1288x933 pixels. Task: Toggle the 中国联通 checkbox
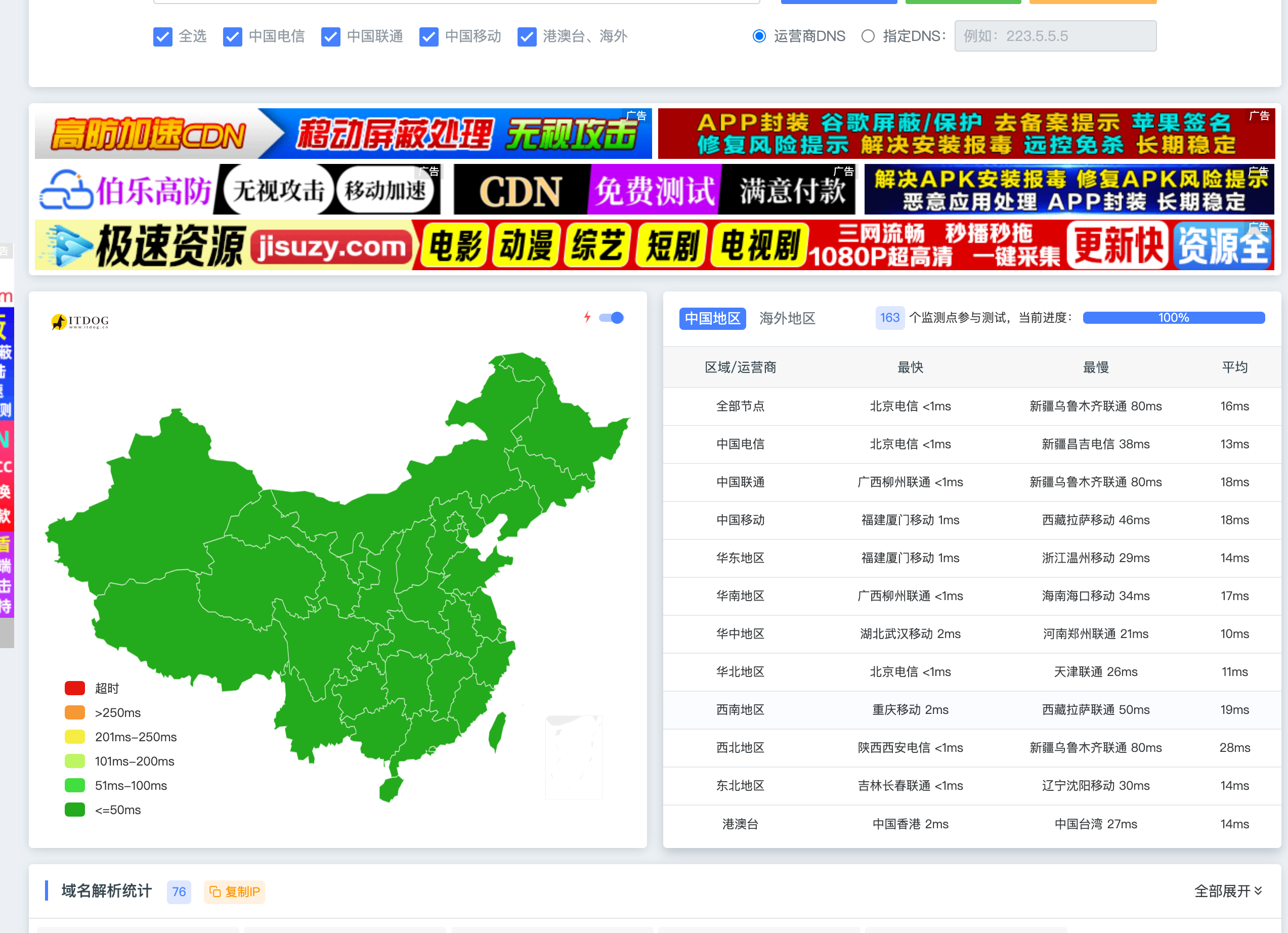[x=330, y=37]
